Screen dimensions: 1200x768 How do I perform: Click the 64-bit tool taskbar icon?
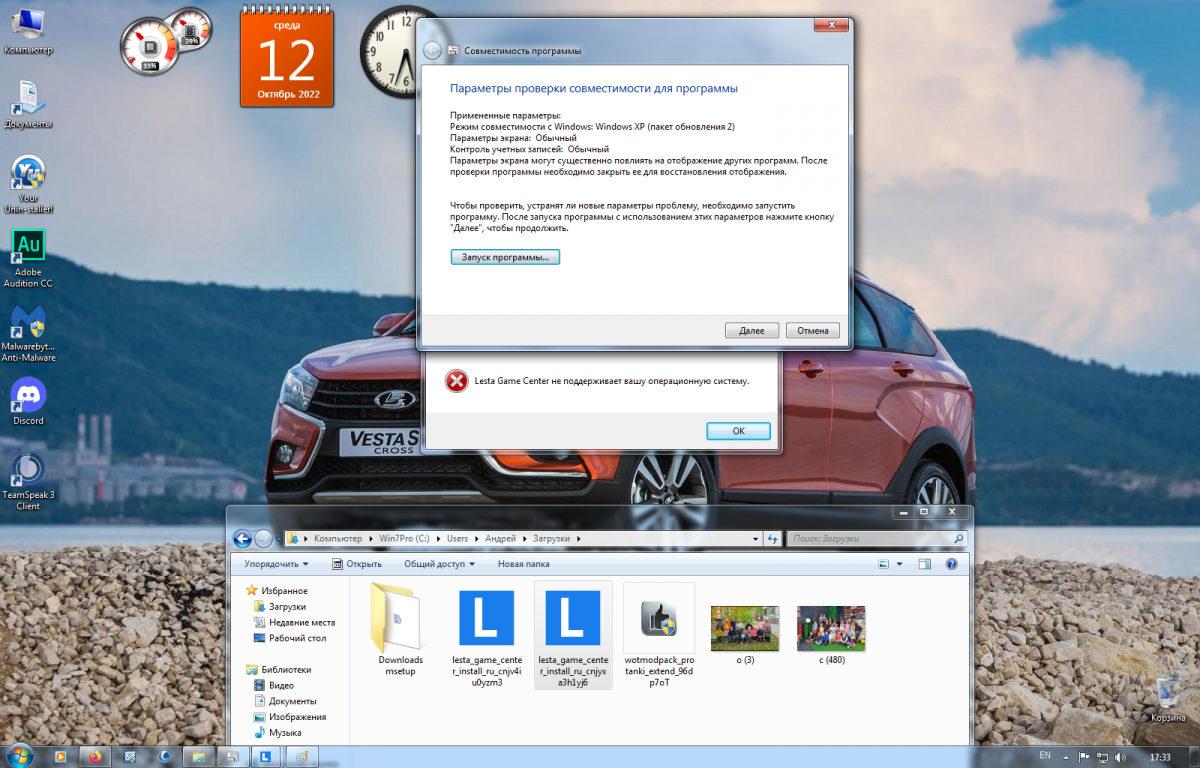pos(130,756)
